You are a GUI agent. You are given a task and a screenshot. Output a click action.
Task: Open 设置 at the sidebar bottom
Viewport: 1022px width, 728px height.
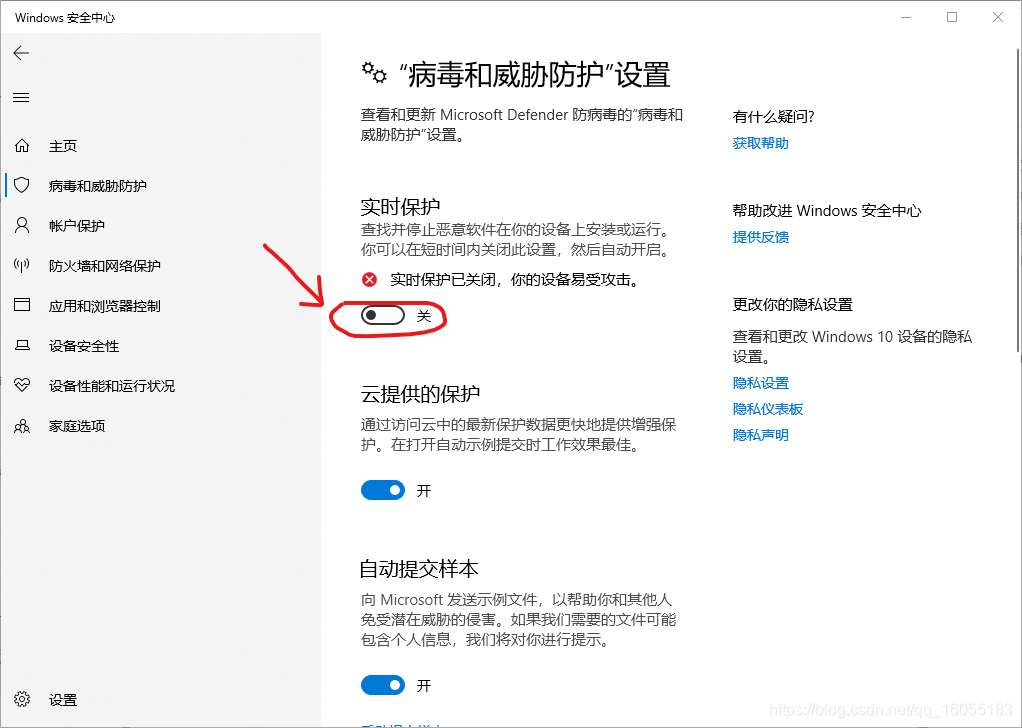click(63, 700)
